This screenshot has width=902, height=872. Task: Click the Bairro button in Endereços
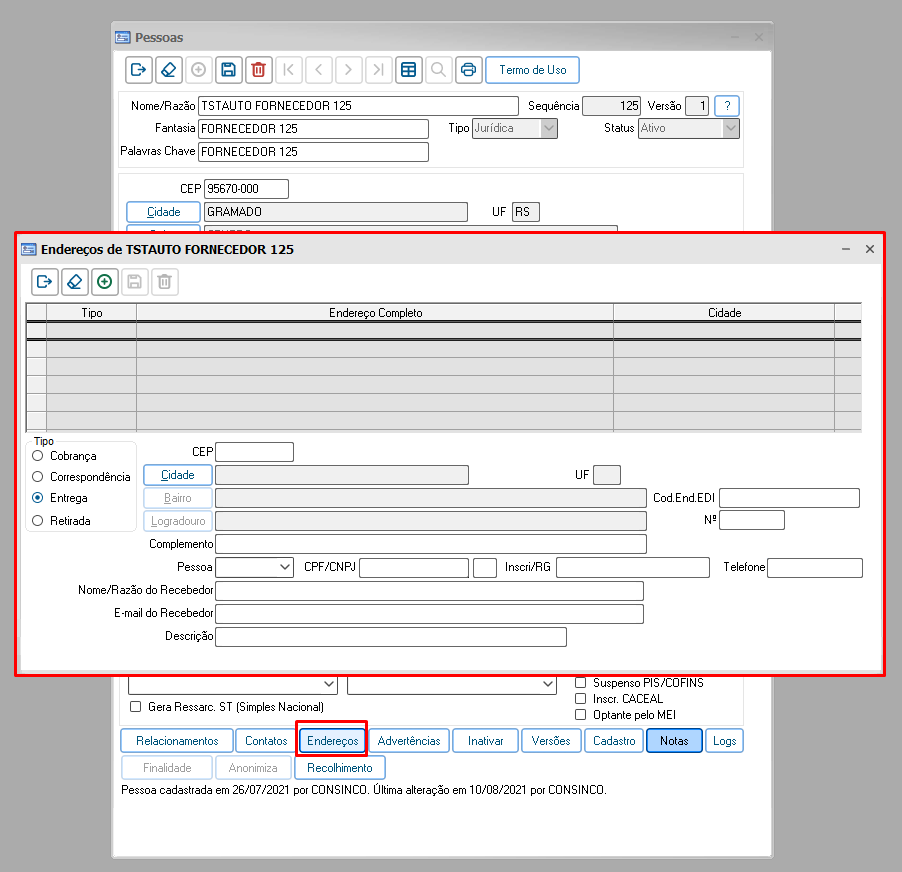[178, 498]
